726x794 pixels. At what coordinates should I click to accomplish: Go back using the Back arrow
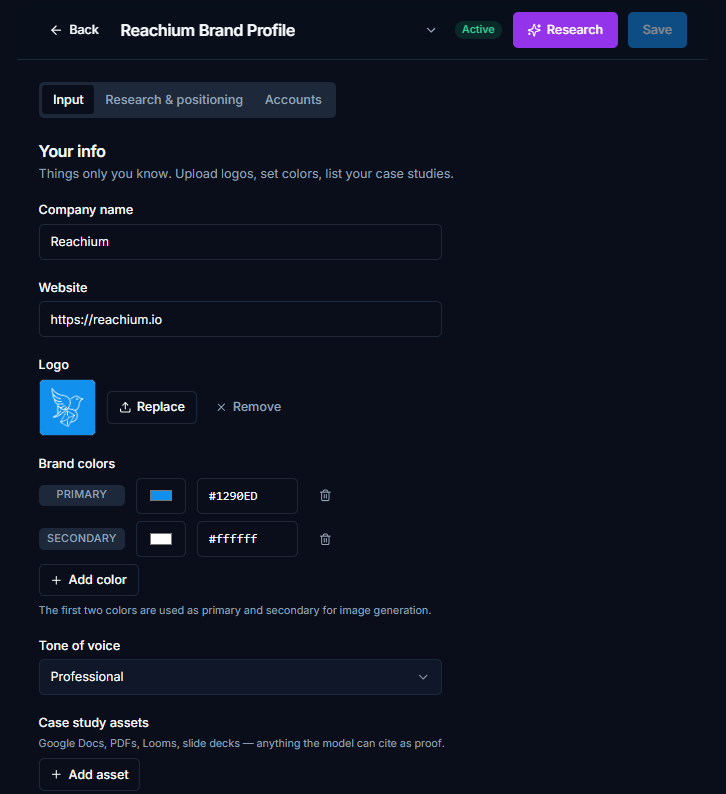[x=74, y=30]
